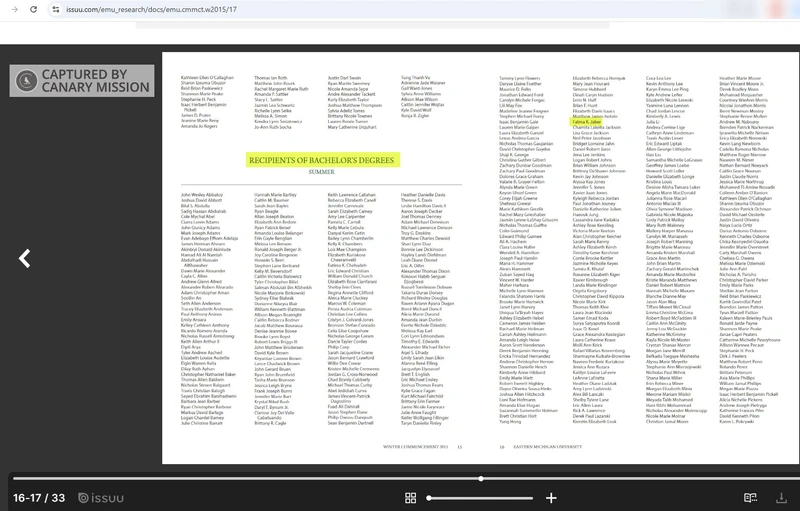The width and height of the screenshot is (800, 511).
Task: Go forward in browser history
Action: [x=14, y=9]
